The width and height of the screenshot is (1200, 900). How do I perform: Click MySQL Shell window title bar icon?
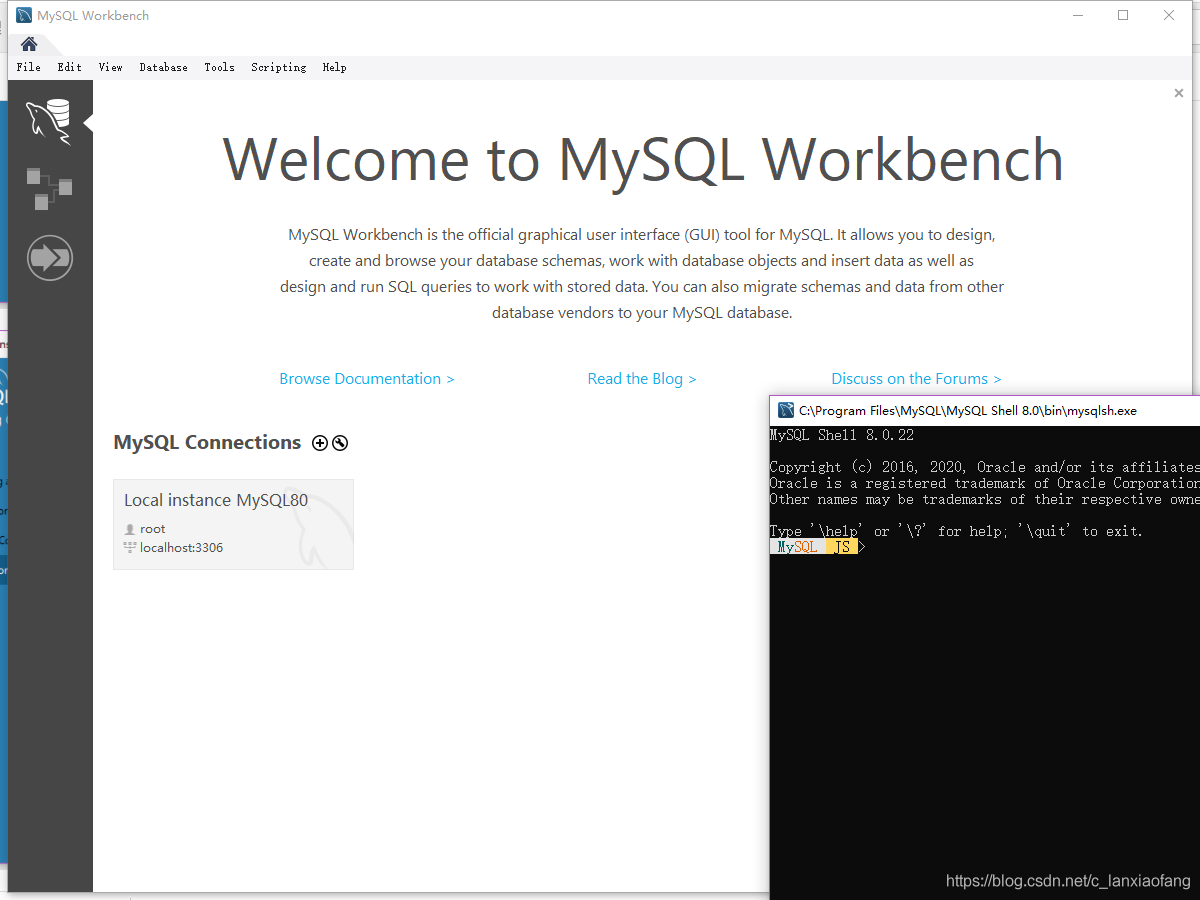(x=784, y=410)
